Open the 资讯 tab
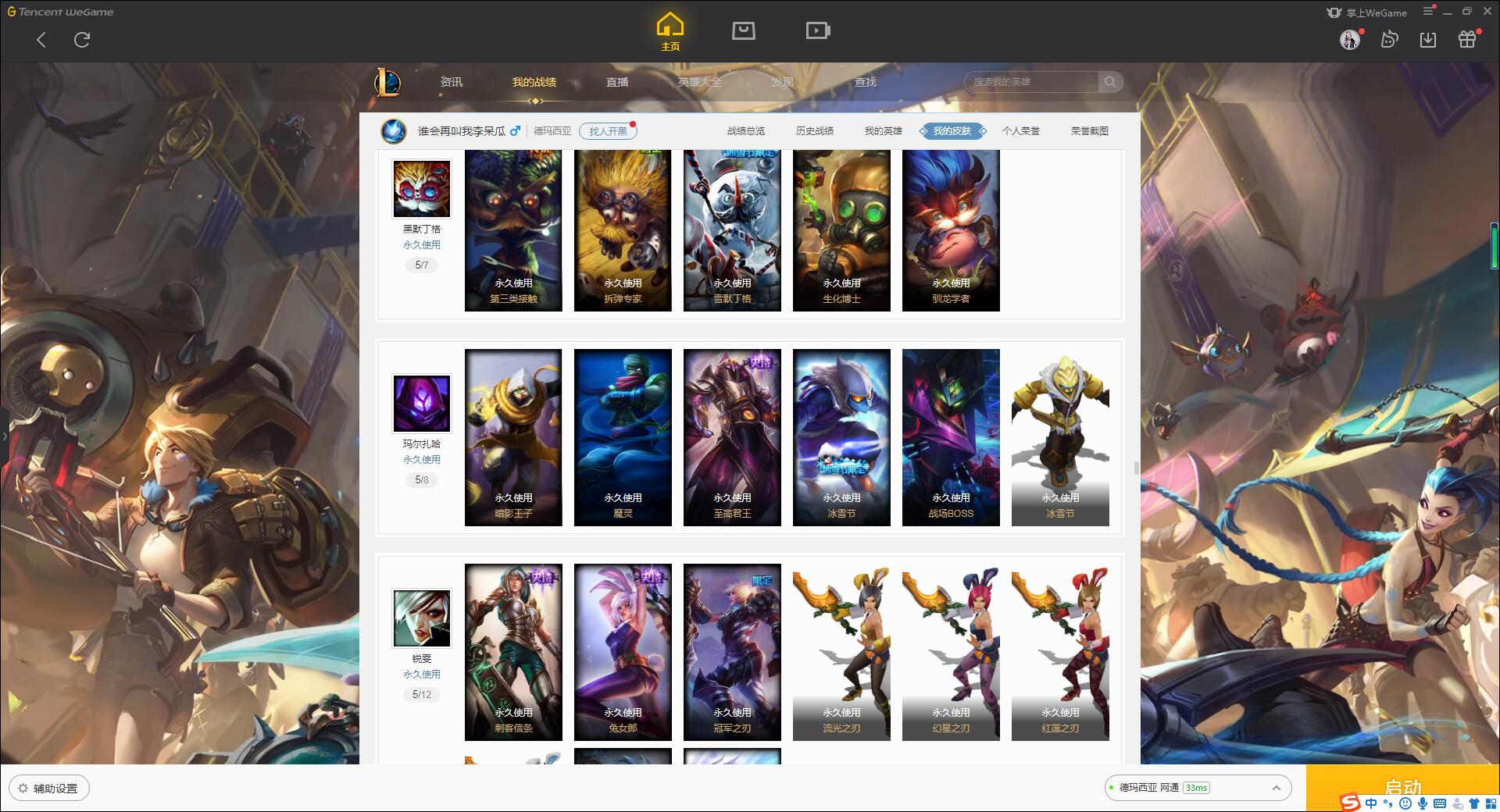Image resolution: width=1500 pixels, height=812 pixels. pyautogui.click(x=451, y=82)
